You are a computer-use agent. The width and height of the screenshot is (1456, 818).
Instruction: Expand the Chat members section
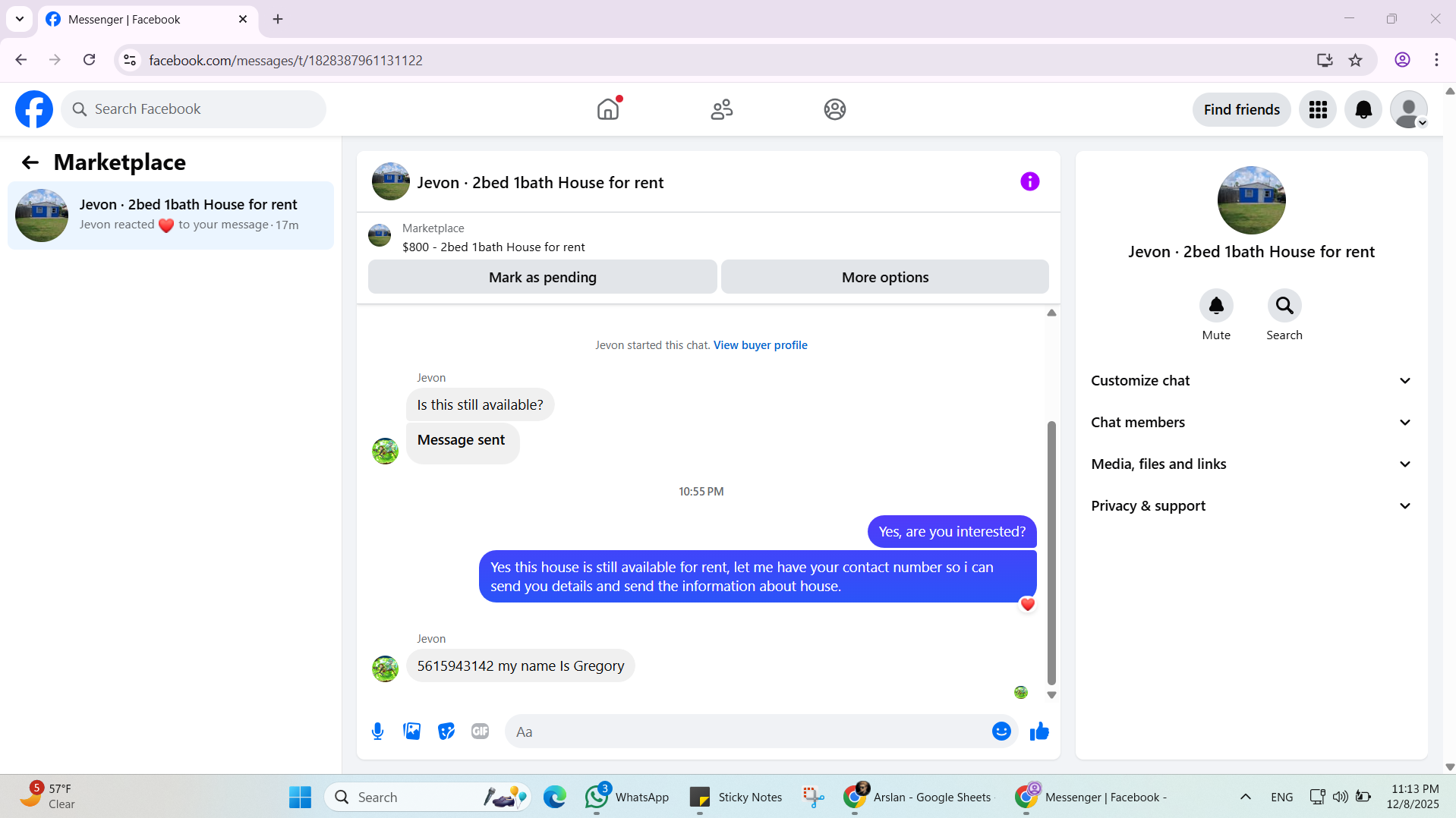(x=1252, y=423)
